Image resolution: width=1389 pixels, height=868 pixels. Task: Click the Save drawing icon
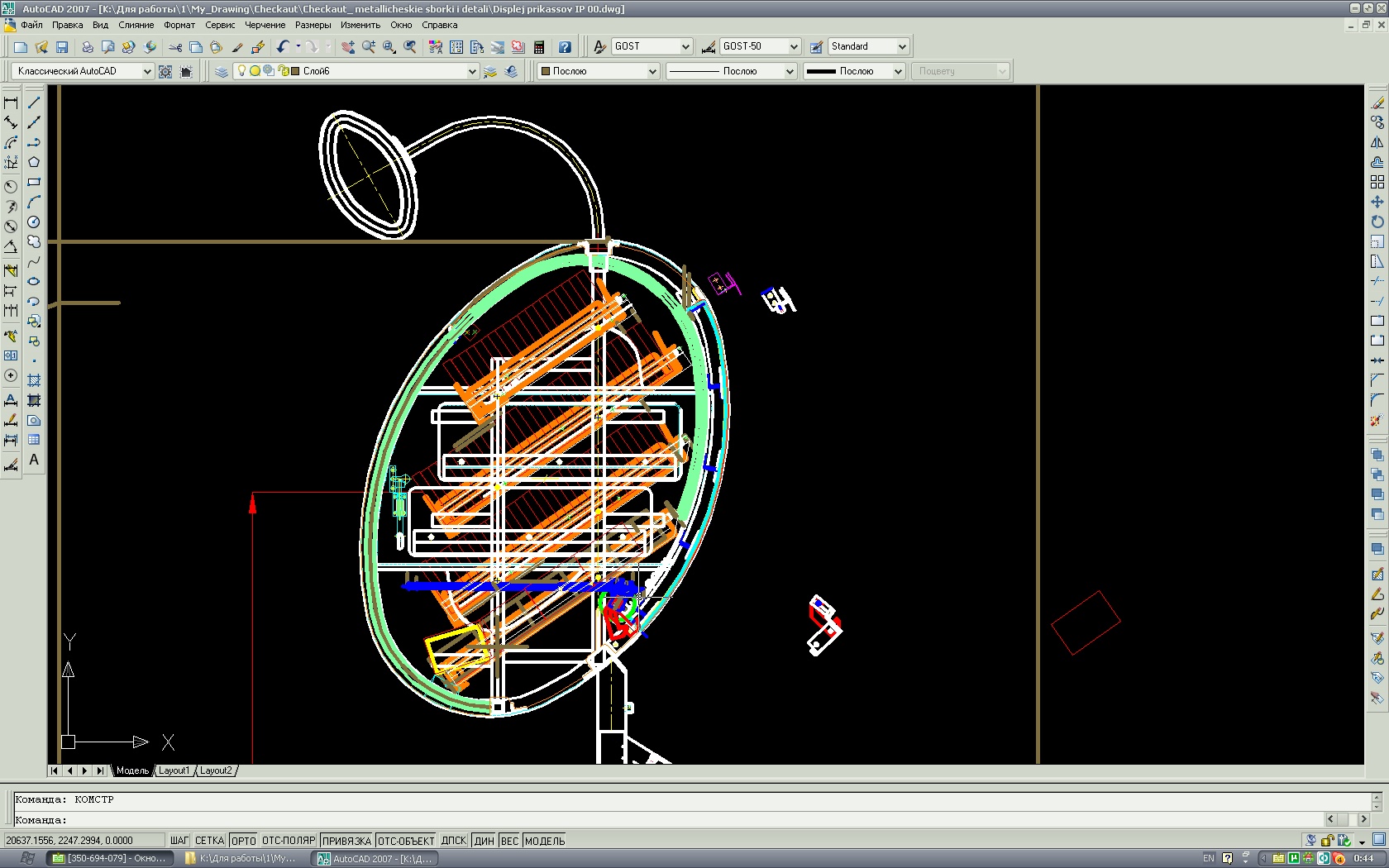click(62, 47)
